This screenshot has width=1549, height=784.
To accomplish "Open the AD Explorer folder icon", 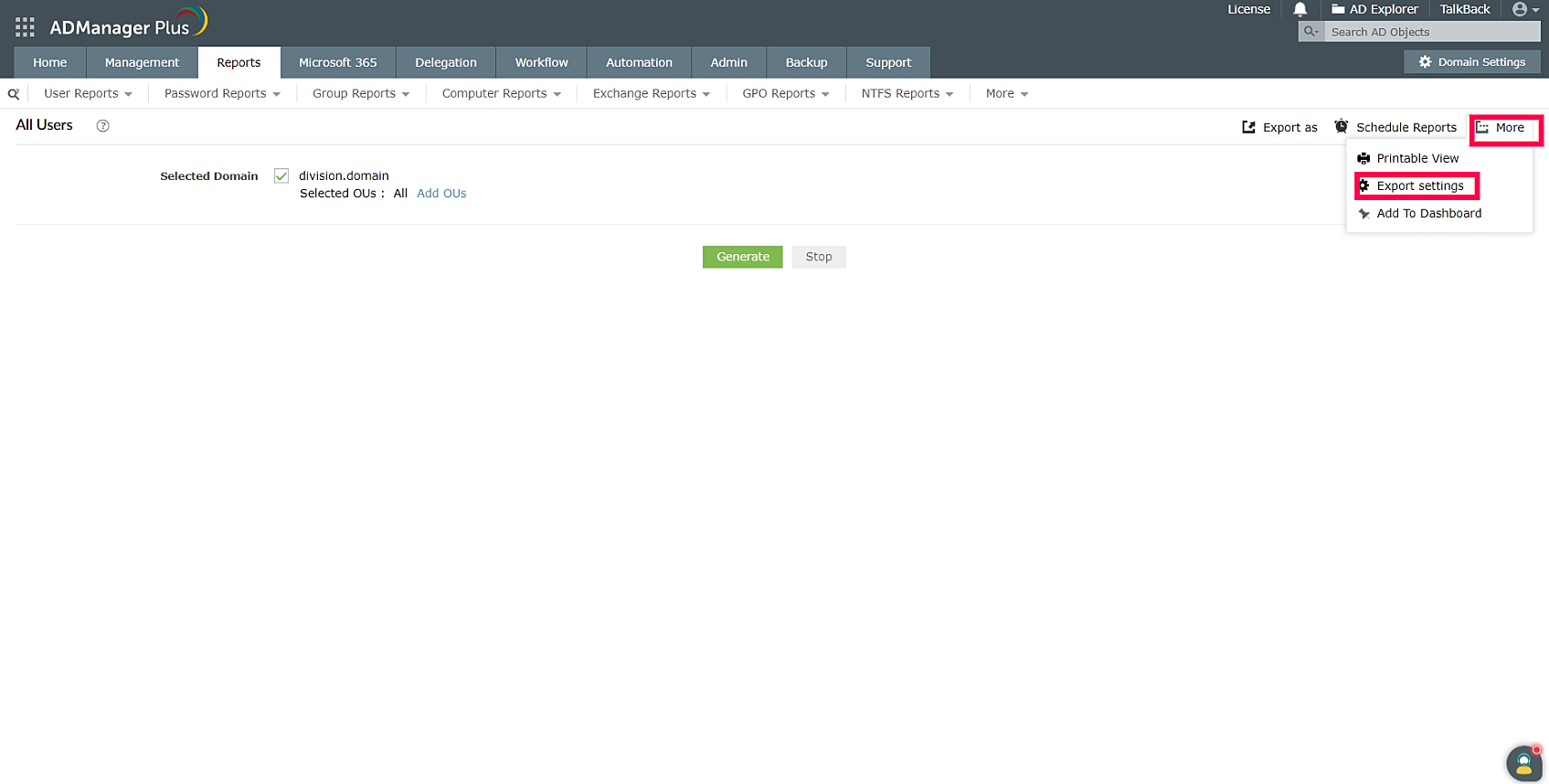I will point(1338,9).
